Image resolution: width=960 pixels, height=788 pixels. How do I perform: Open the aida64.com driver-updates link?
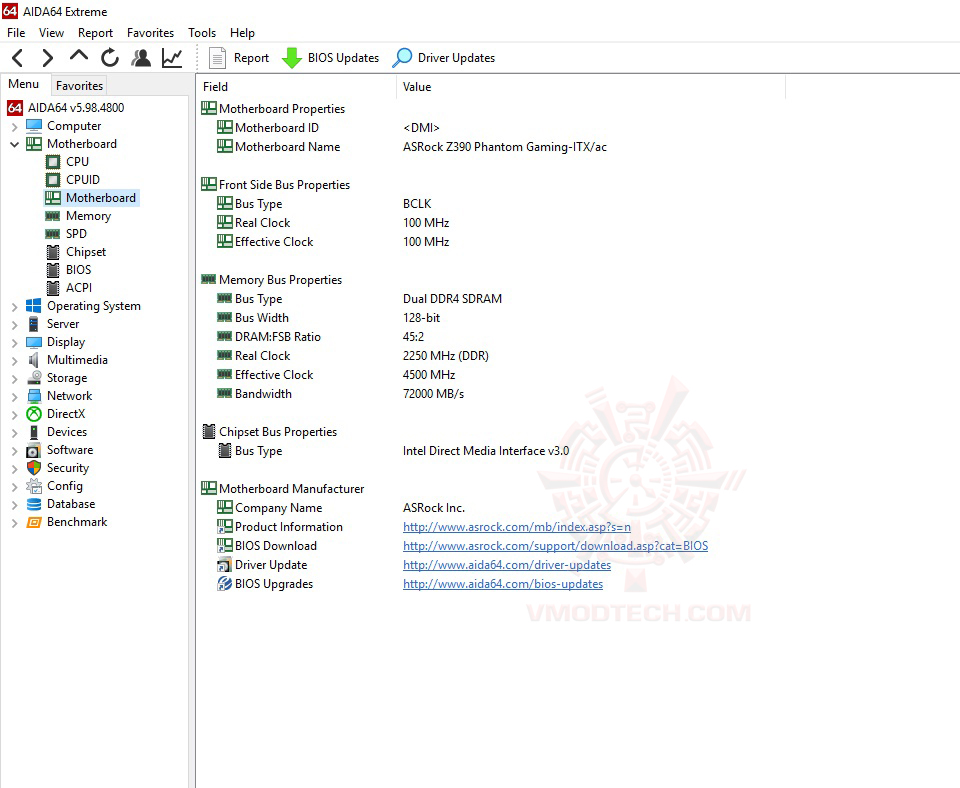tap(507, 565)
